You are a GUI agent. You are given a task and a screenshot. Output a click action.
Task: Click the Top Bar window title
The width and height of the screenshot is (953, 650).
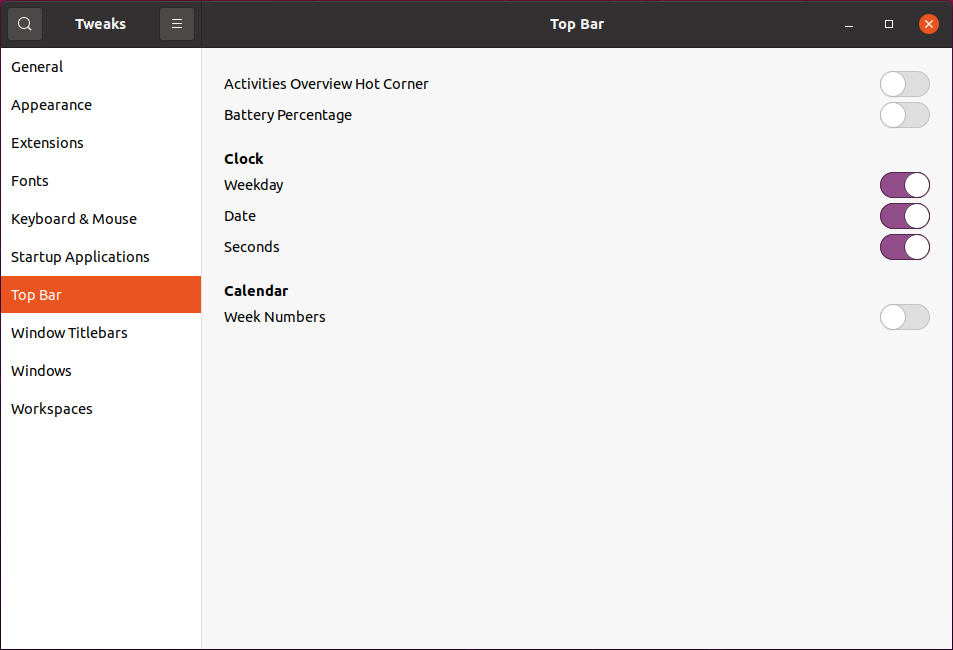[x=577, y=24]
